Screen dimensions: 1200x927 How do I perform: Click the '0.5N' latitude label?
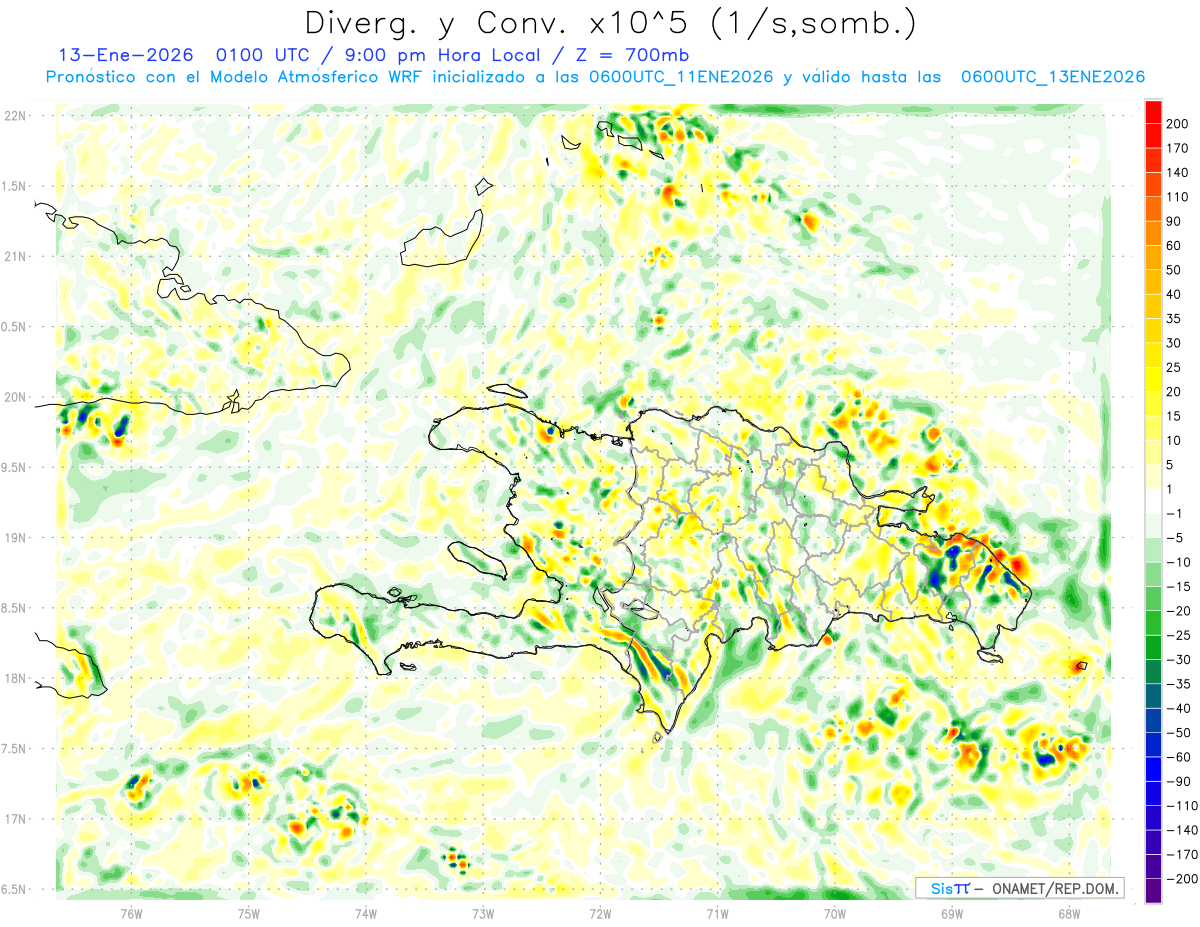[14, 327]
